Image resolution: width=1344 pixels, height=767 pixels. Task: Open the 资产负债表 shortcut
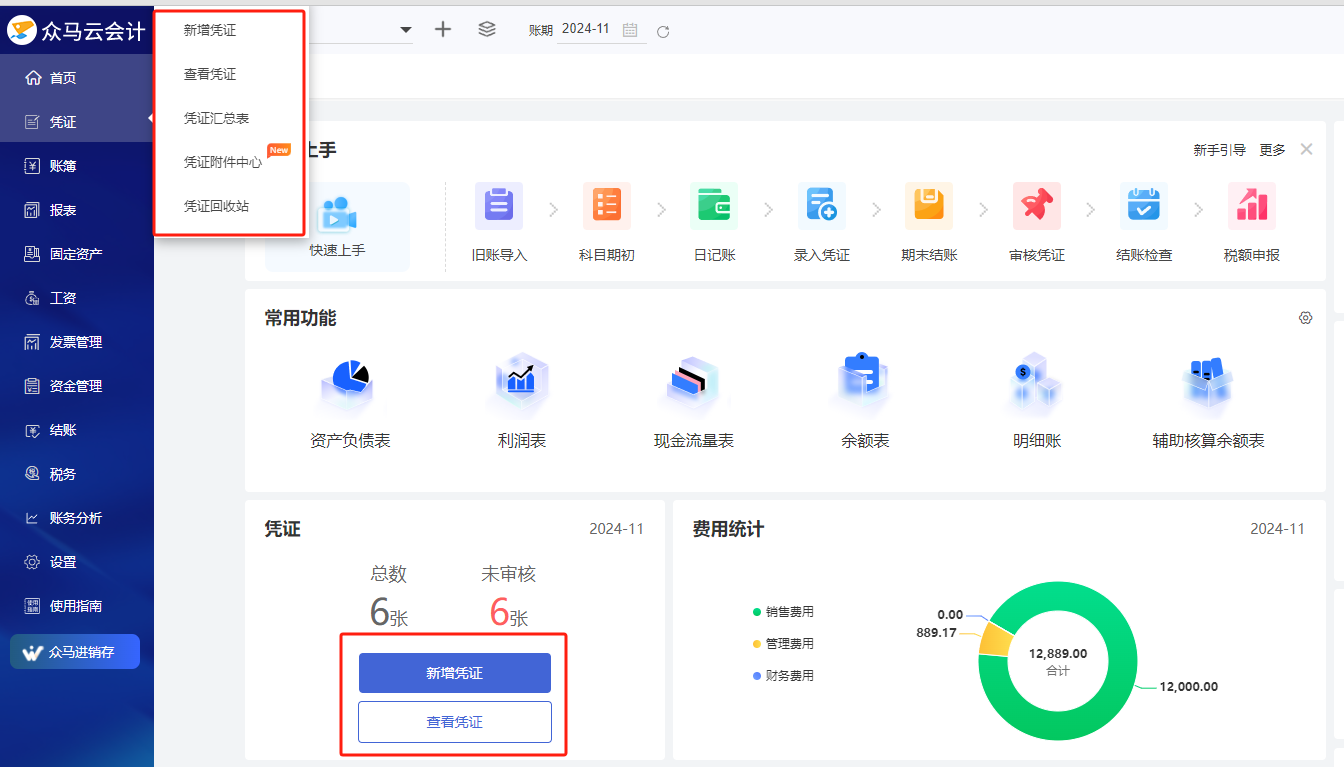350,401
